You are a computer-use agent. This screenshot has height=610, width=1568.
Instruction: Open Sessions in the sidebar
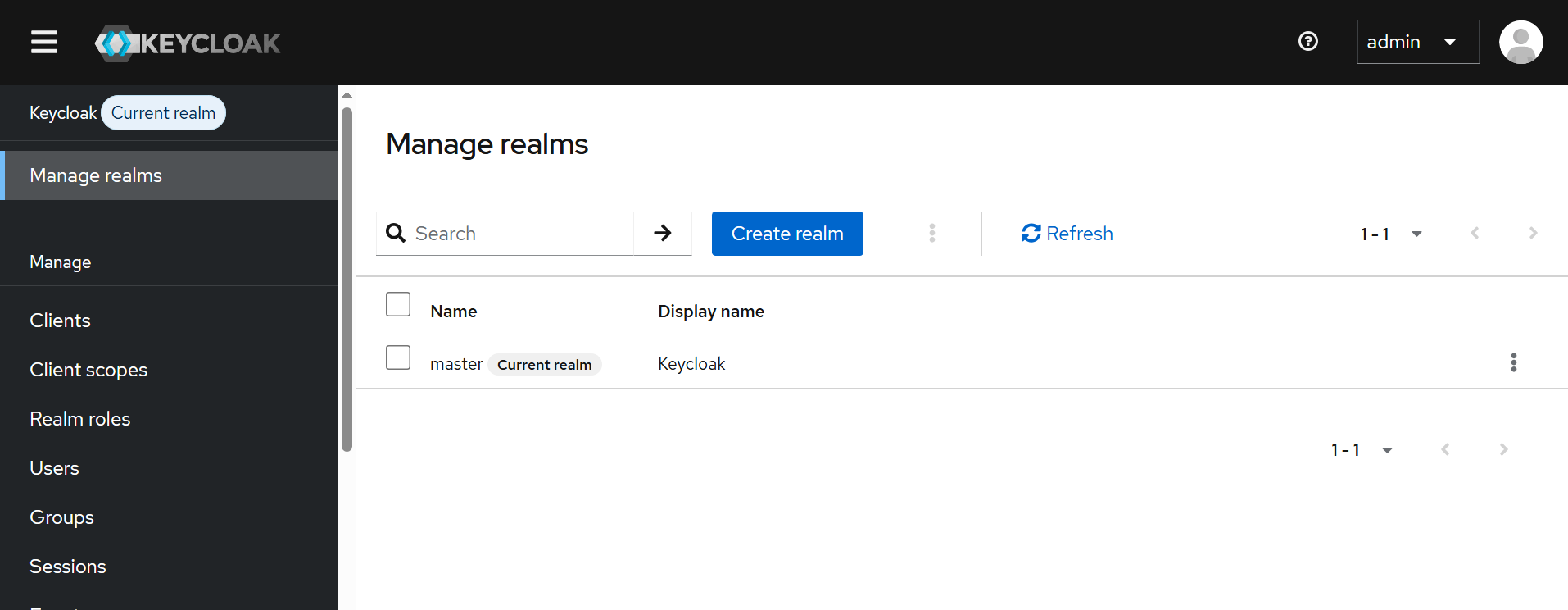click(x=169, y=567)
